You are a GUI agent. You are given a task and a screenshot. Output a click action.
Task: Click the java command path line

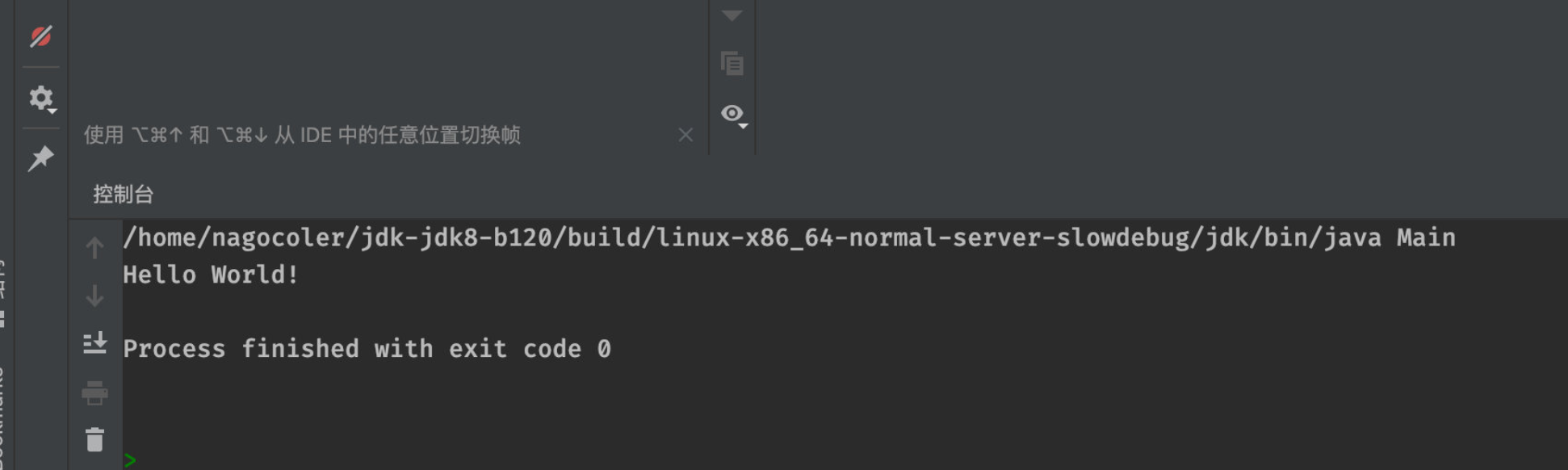789,237
